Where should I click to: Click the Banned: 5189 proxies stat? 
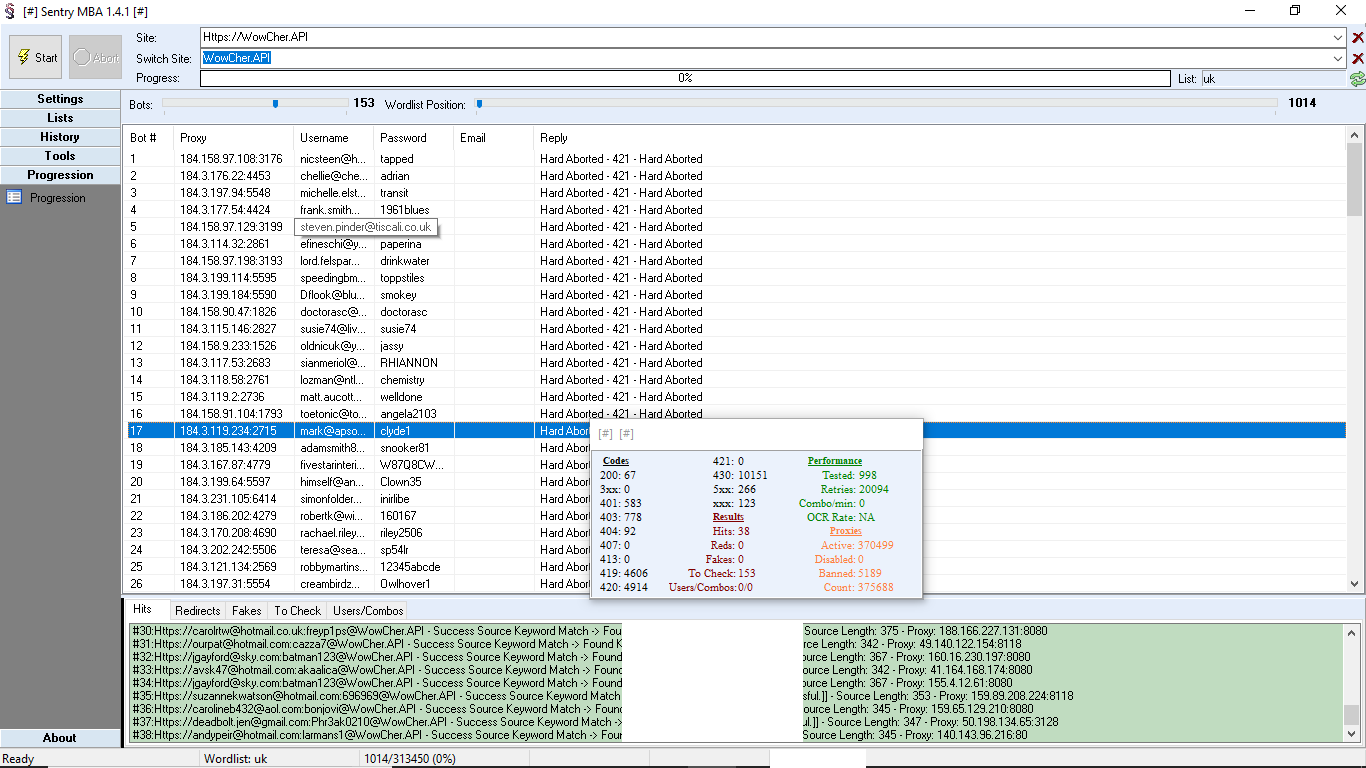click(x=849, y=573)
